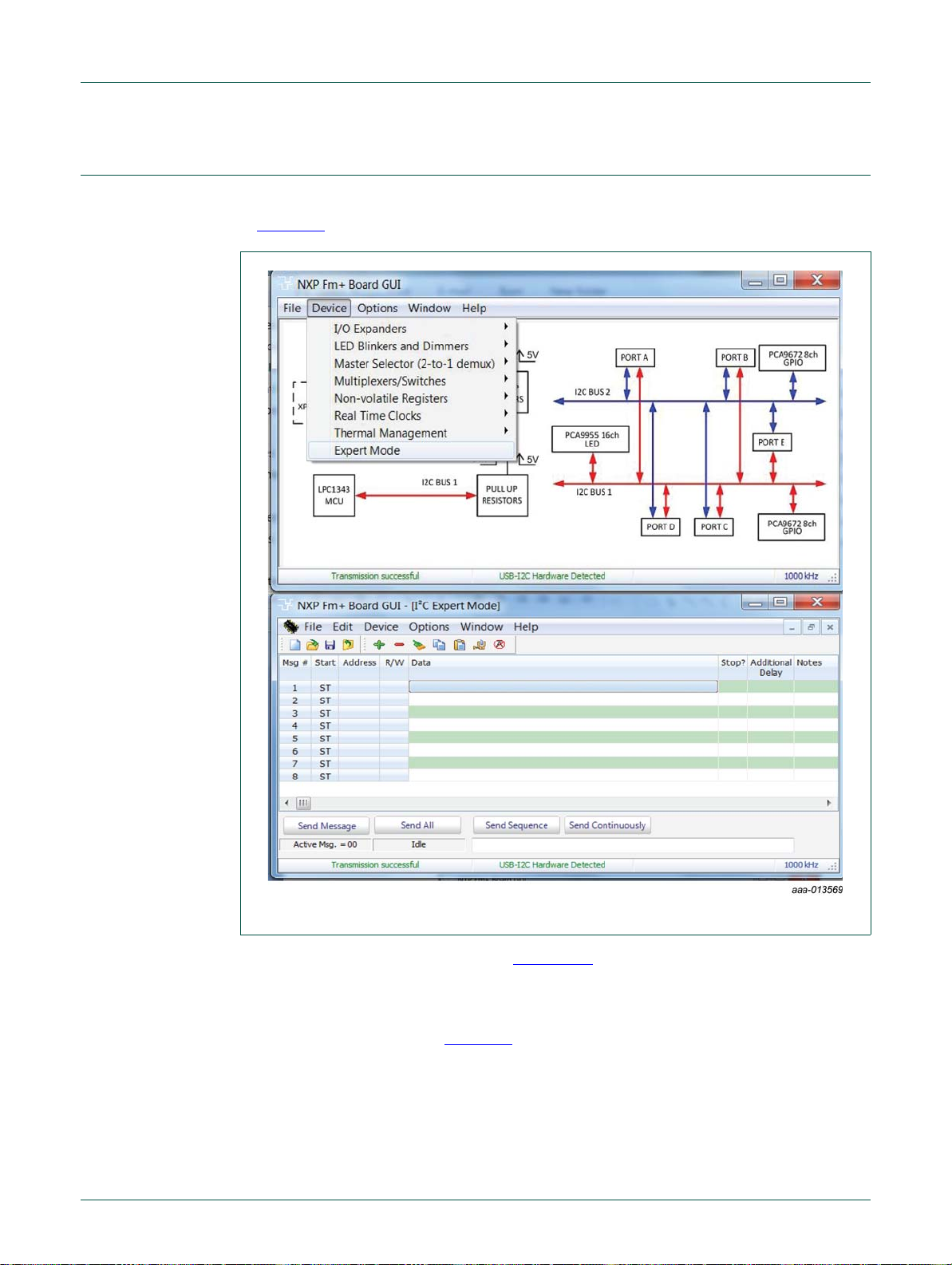Image resolution: width=952 pixels, height=1265 pixels.
Task: Expand the I/O Expanders submenu
Action: 412,329
